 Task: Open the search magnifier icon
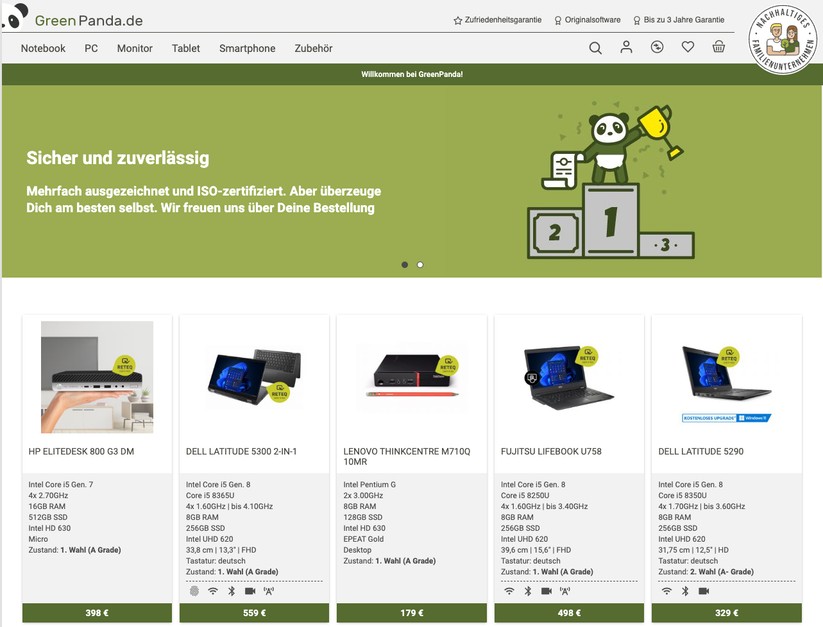pyautogui.click(x=595, y=48)
